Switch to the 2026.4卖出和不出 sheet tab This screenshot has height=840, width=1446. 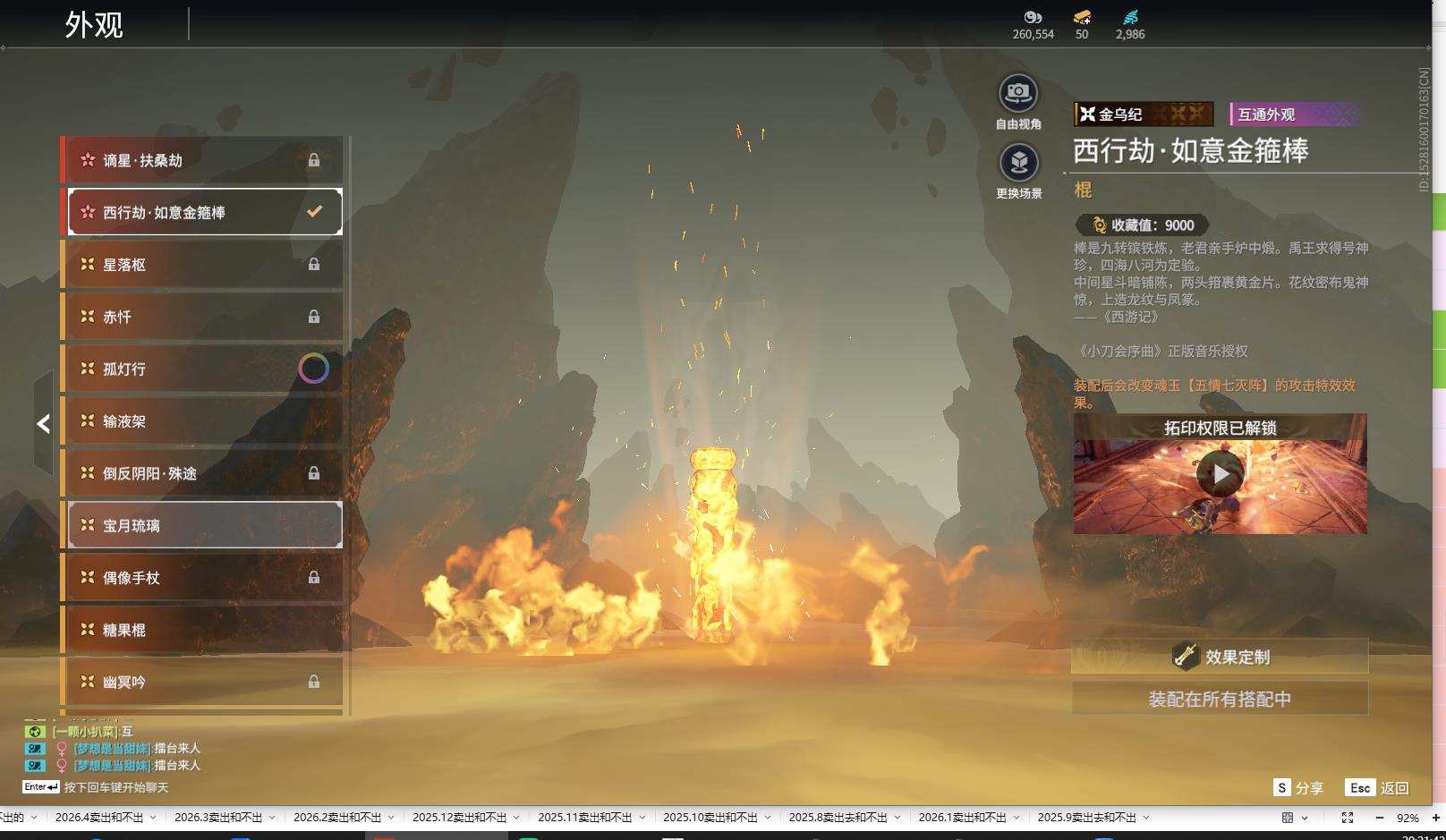pos(99,818)
